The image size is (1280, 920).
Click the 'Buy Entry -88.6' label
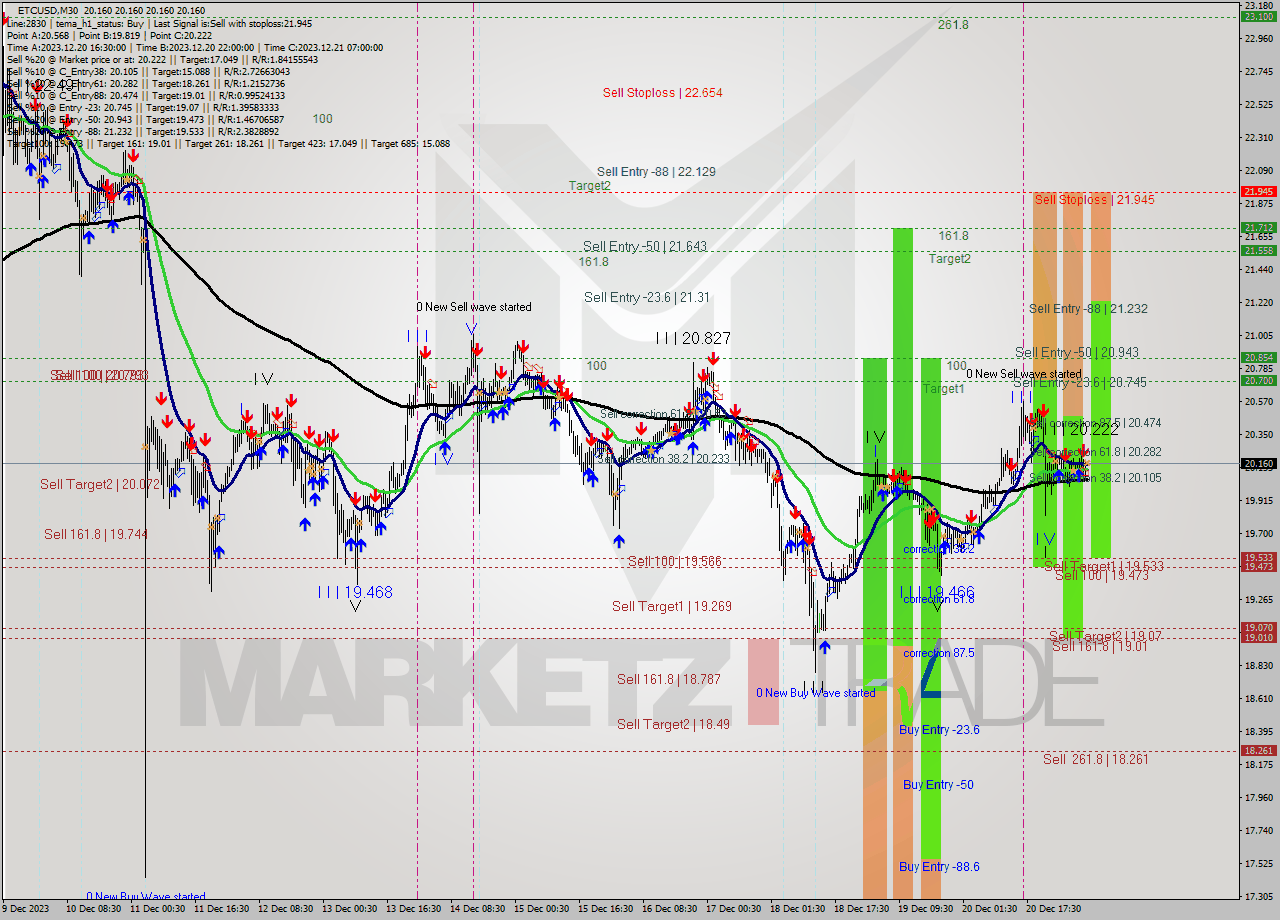(x=939, y=867)
